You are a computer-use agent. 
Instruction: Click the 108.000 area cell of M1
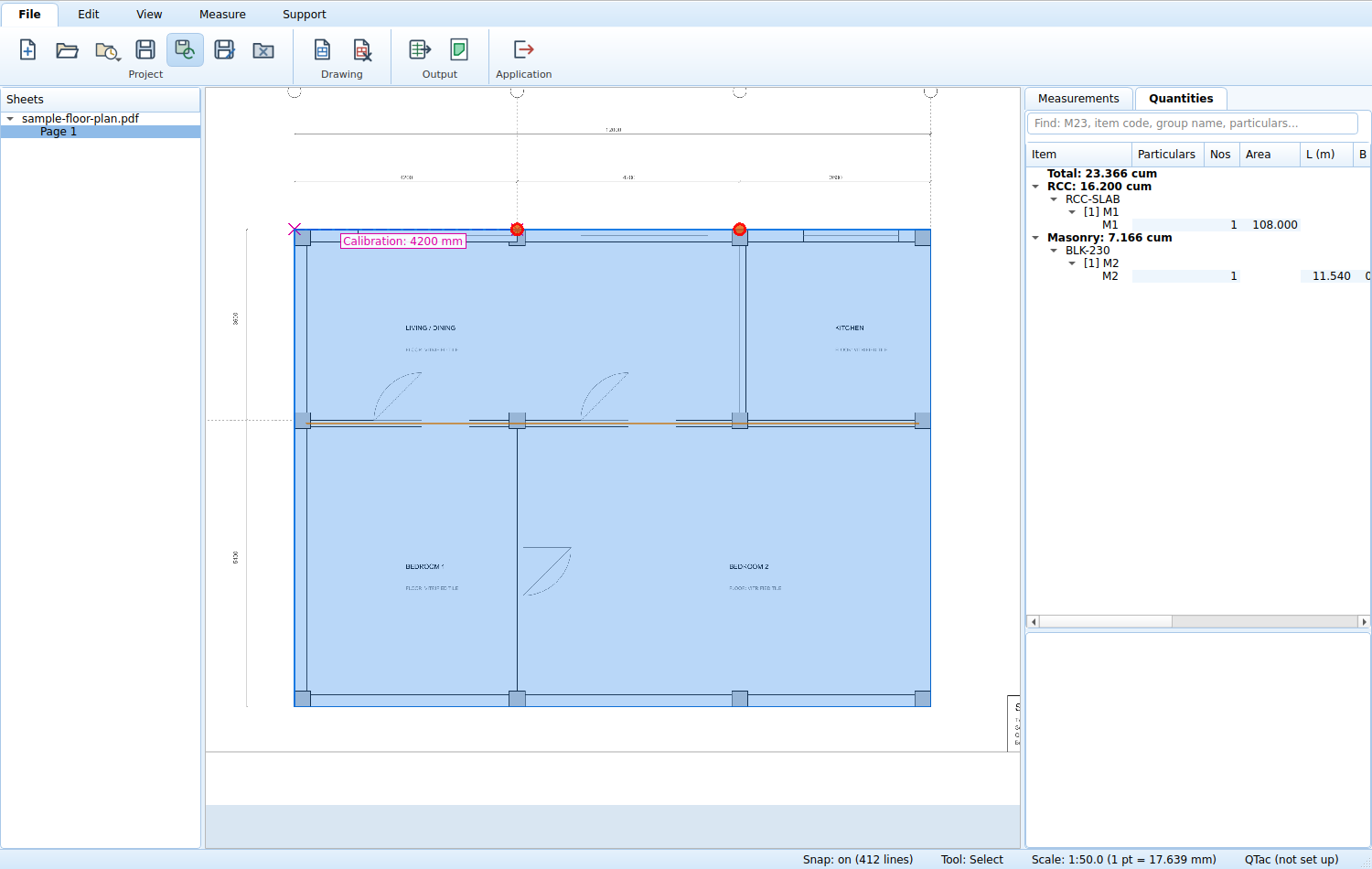pyautogui.click(x=1270, y=225)
